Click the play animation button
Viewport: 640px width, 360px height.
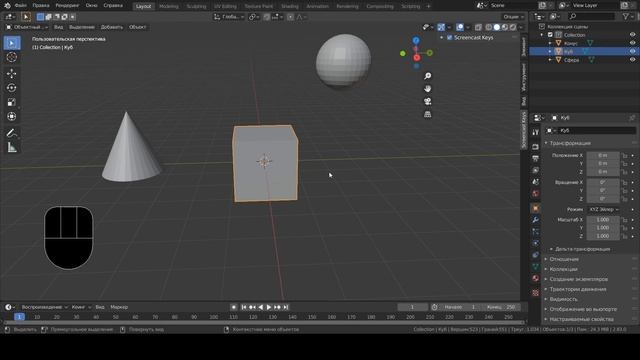pyautogui.click(x=269, y=307)
